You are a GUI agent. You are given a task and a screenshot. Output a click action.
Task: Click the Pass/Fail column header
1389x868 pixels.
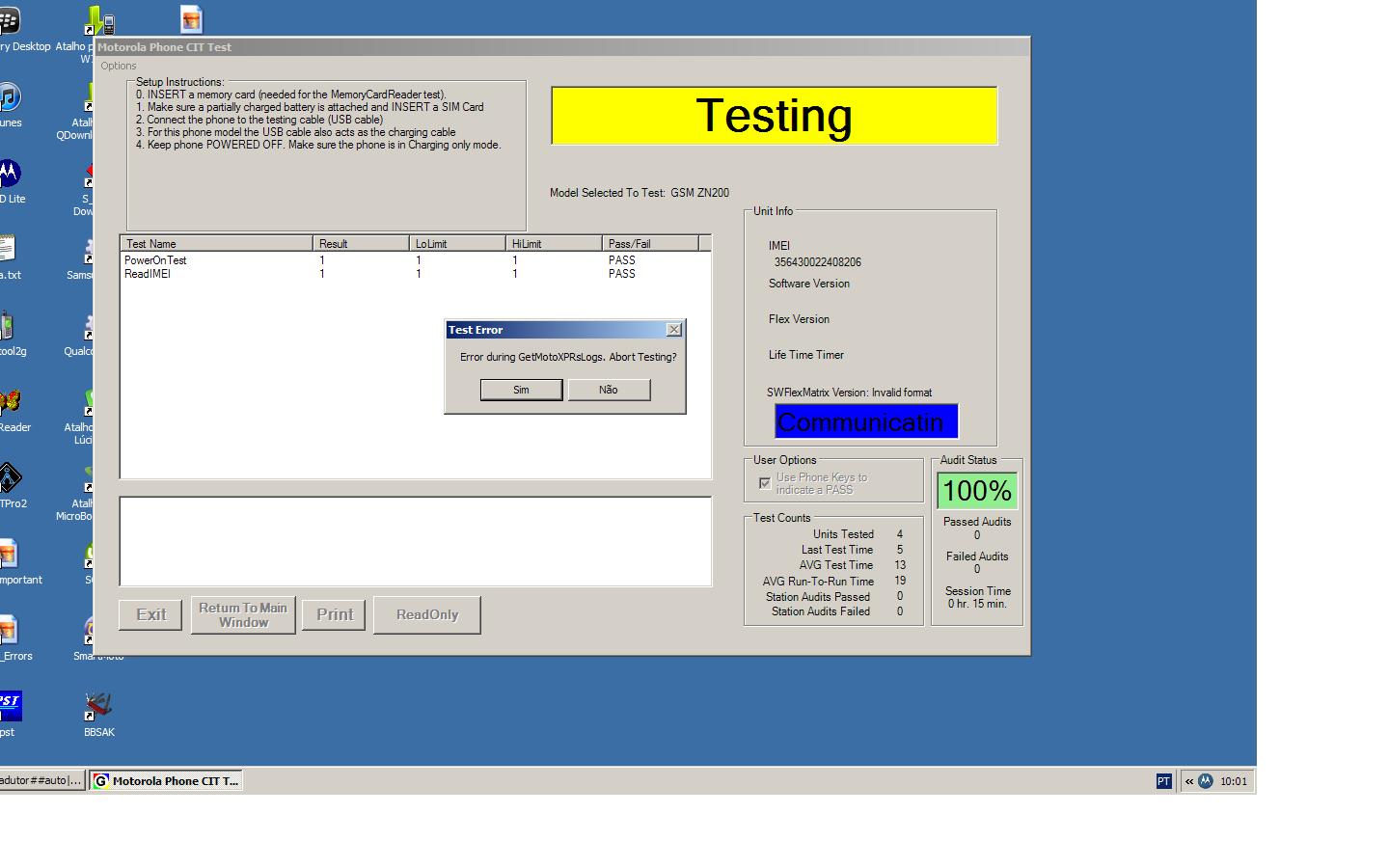[x=651, y=243]
